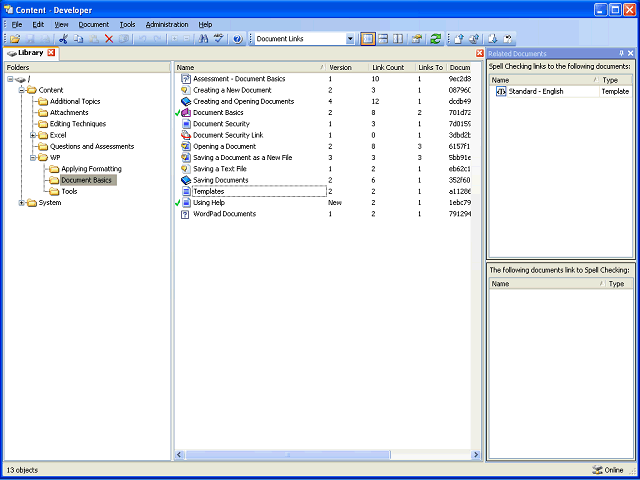Open the Help menu

(x=205, y=24)
